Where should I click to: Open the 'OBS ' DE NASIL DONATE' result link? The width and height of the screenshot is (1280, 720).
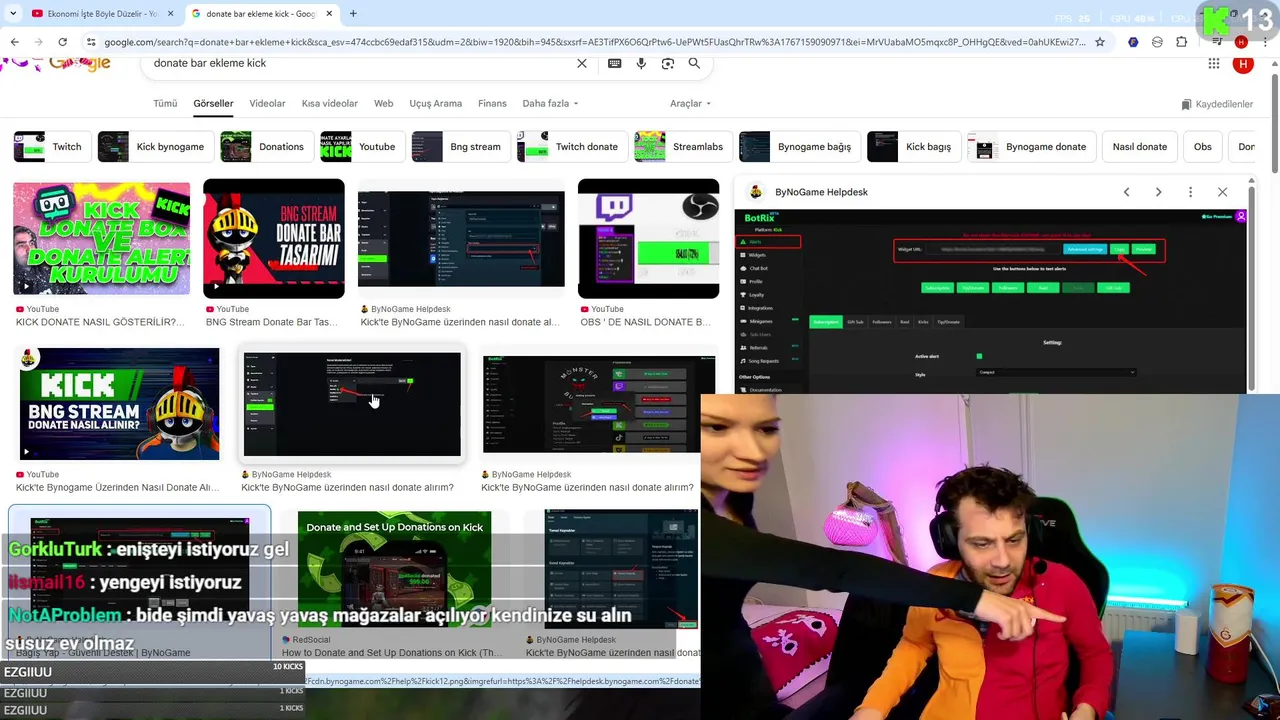[646, 322]
